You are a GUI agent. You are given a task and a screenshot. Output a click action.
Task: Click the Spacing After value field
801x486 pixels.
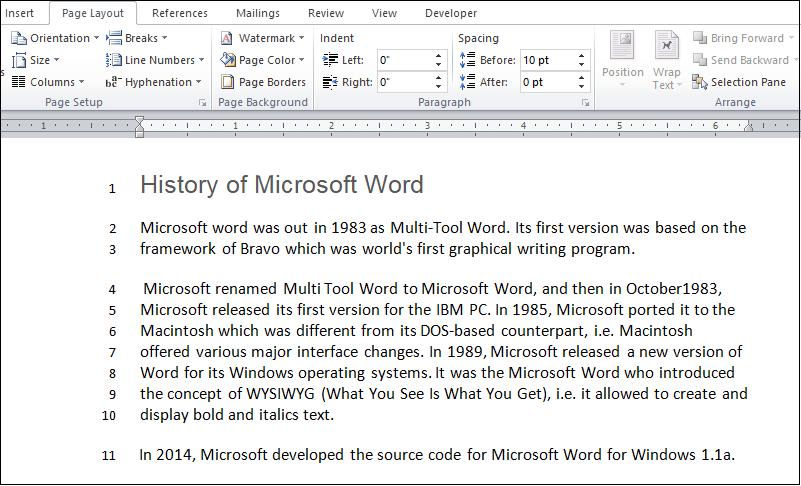tap(547, 82)
